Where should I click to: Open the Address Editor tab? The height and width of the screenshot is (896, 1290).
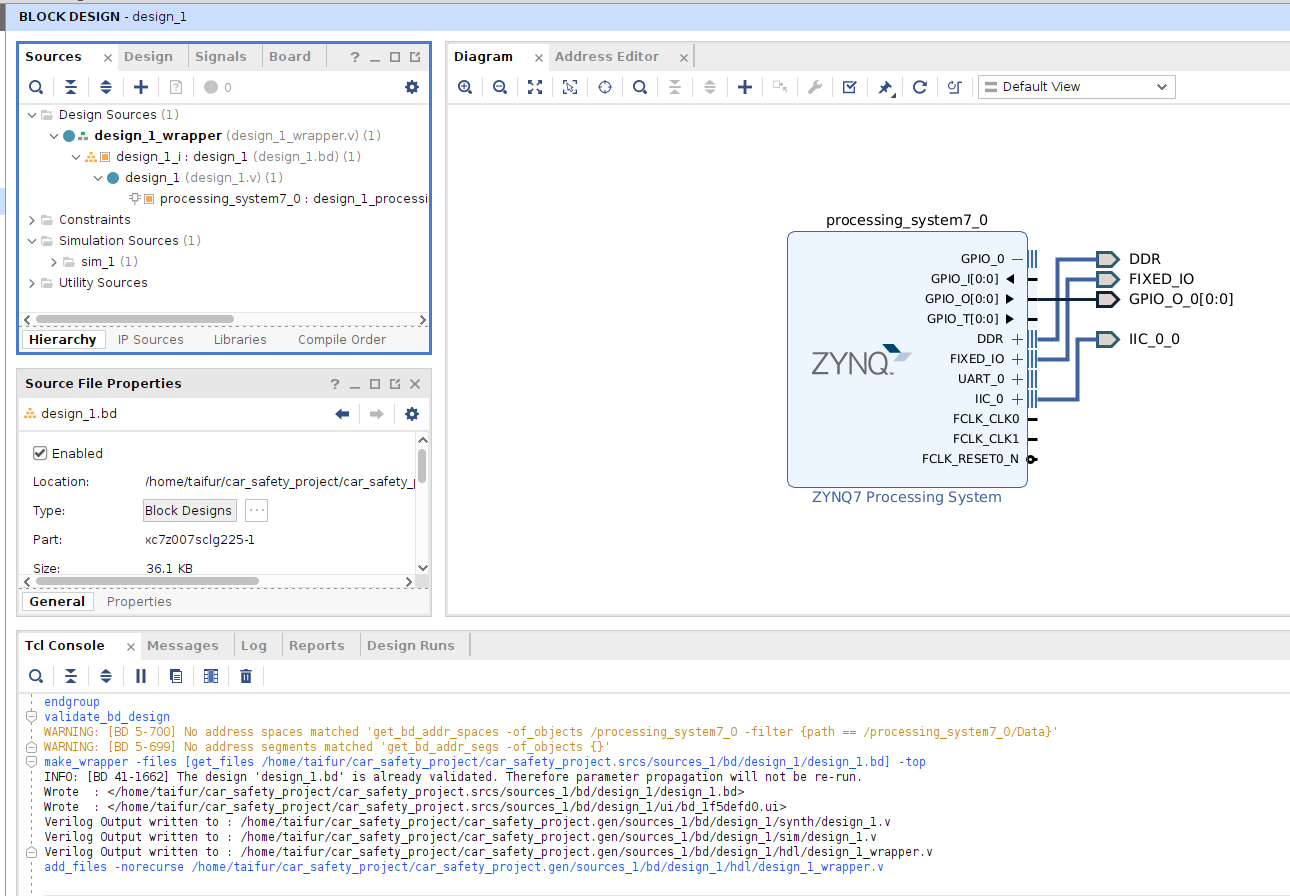pos(607,57)
